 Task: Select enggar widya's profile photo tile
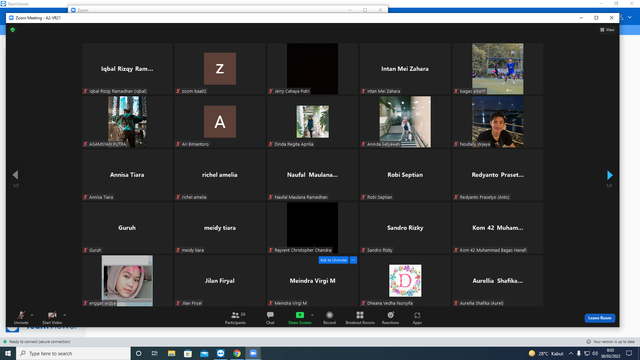127,281
